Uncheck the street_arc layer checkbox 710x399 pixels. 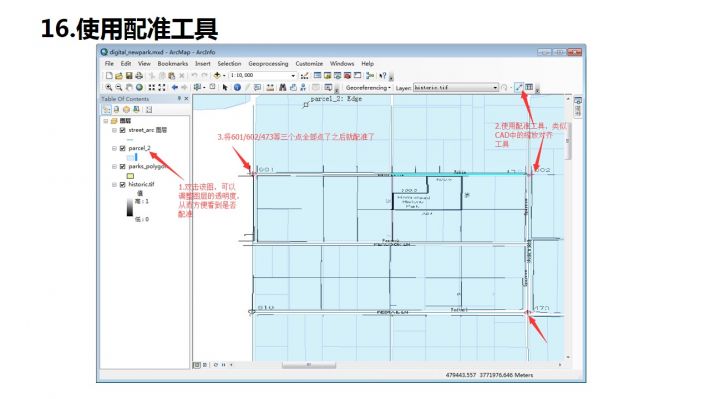122,130
